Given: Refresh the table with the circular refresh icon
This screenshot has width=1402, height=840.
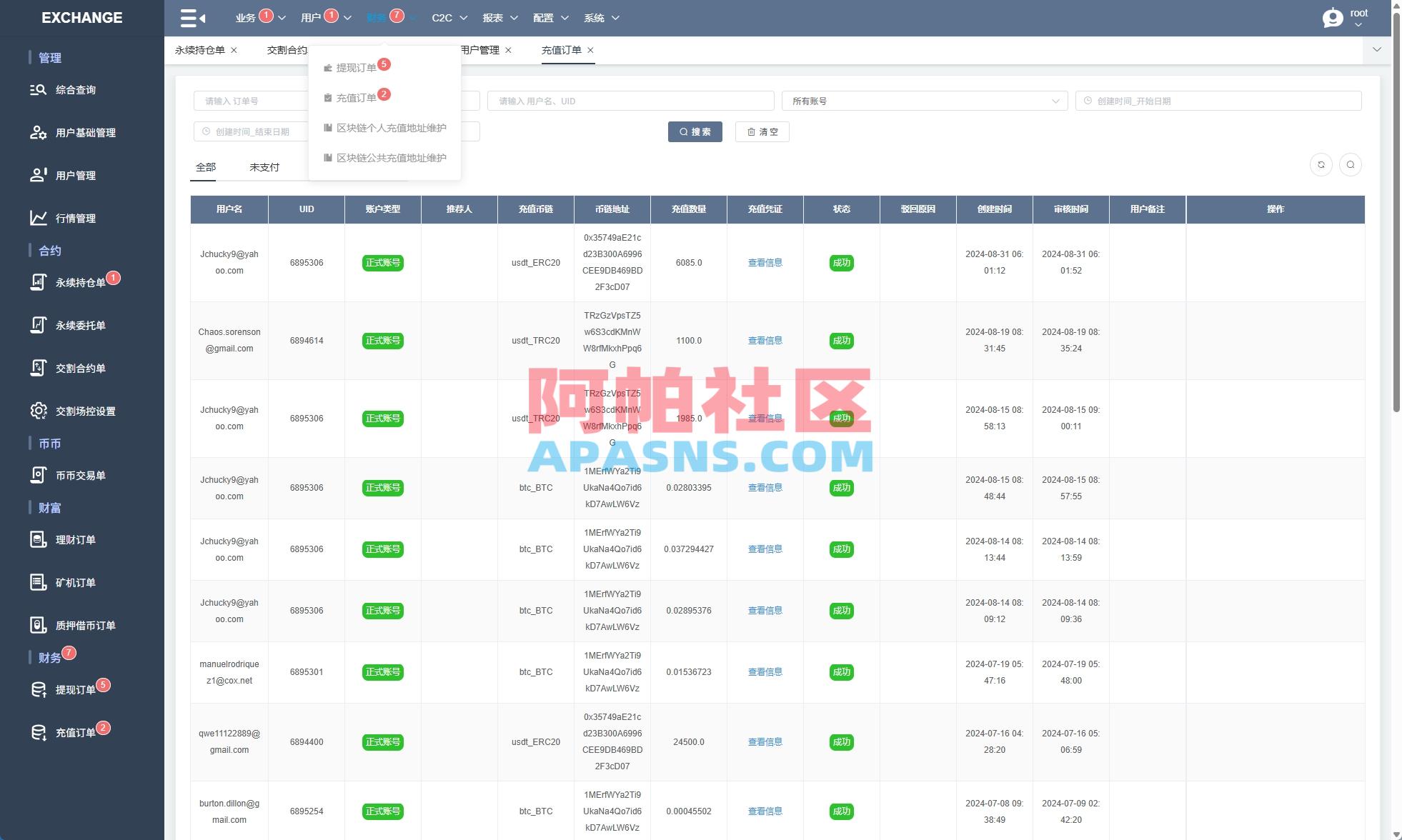Looking at the screenshot, I should click(1321, 164).
